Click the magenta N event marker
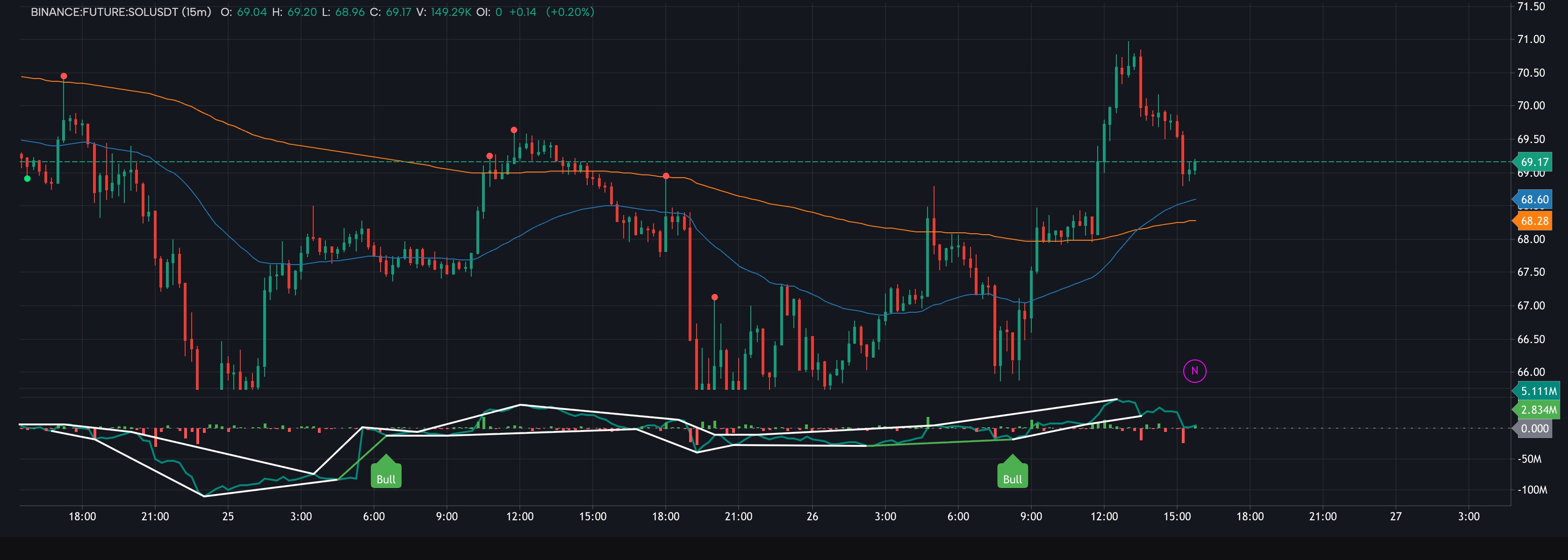 click(1194, 371)
